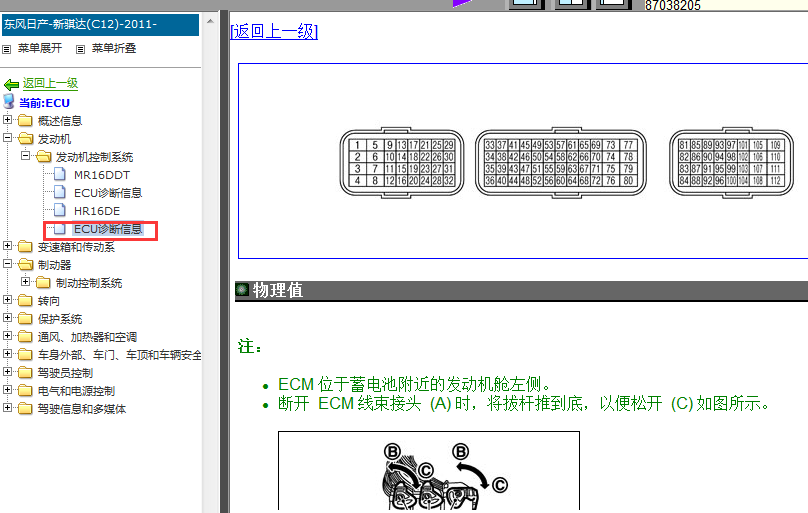Collapse the 发动机 tree node
Viewport: 808px width, 513px height.
[x=7, y=138]
